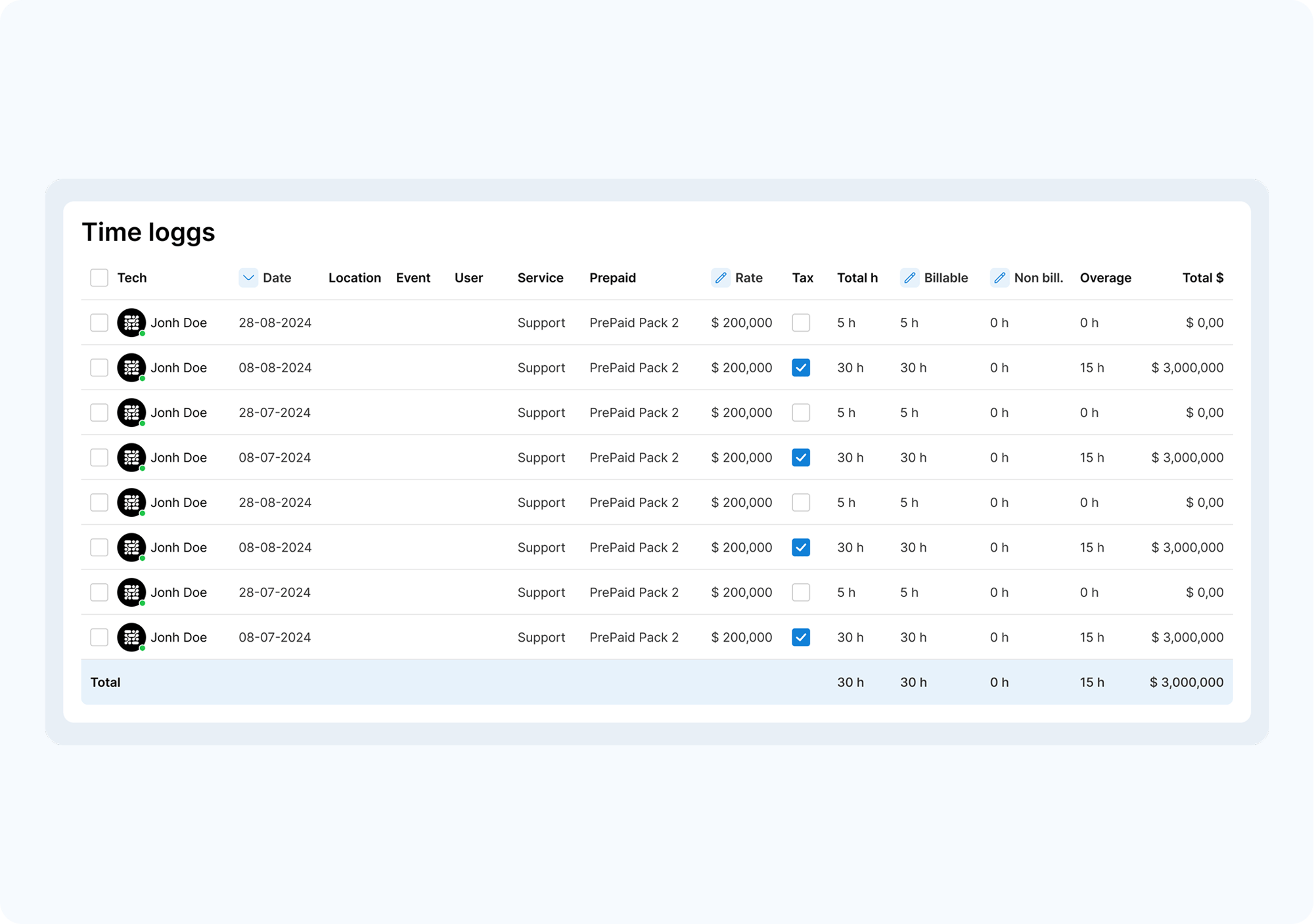Click Jonh Doe avatar in second 28-07-2024 row
This screenshot has height=924, width=1314.
click(131, 592)
